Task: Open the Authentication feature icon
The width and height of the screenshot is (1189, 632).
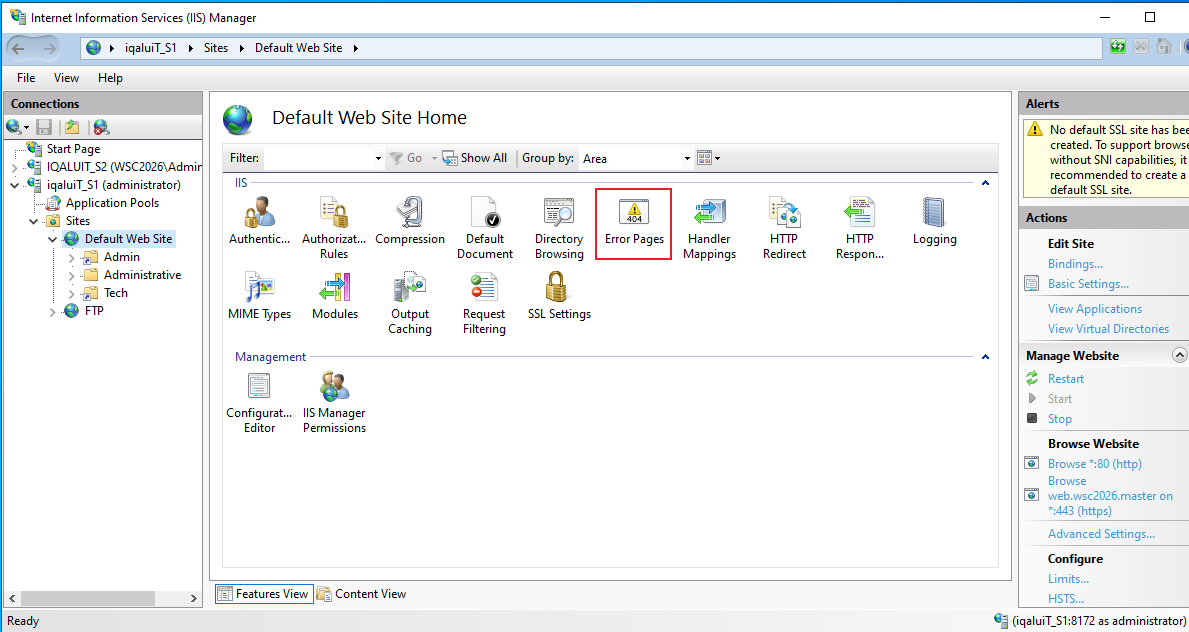Action: (259, 222)
